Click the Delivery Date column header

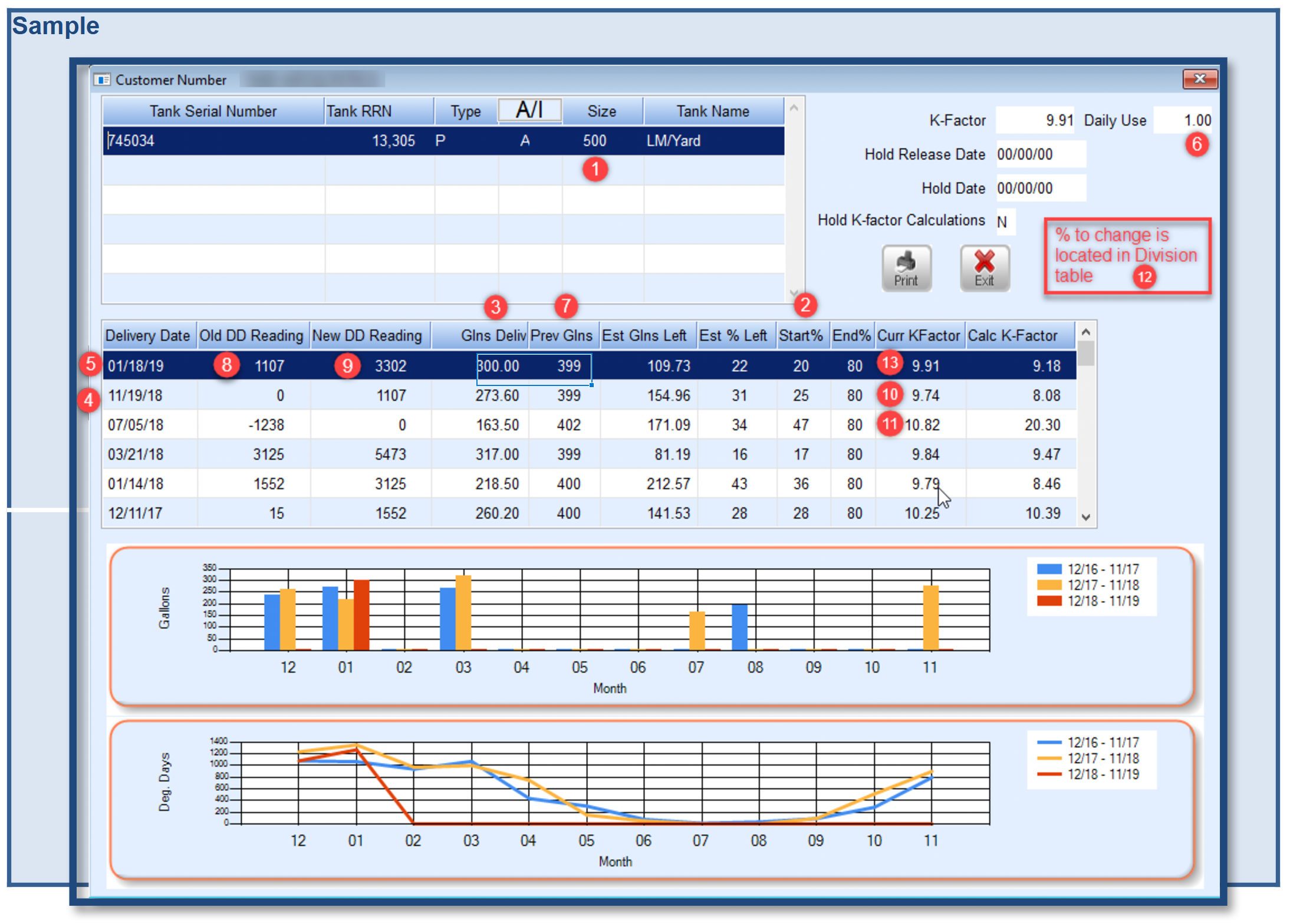point(147,335)
